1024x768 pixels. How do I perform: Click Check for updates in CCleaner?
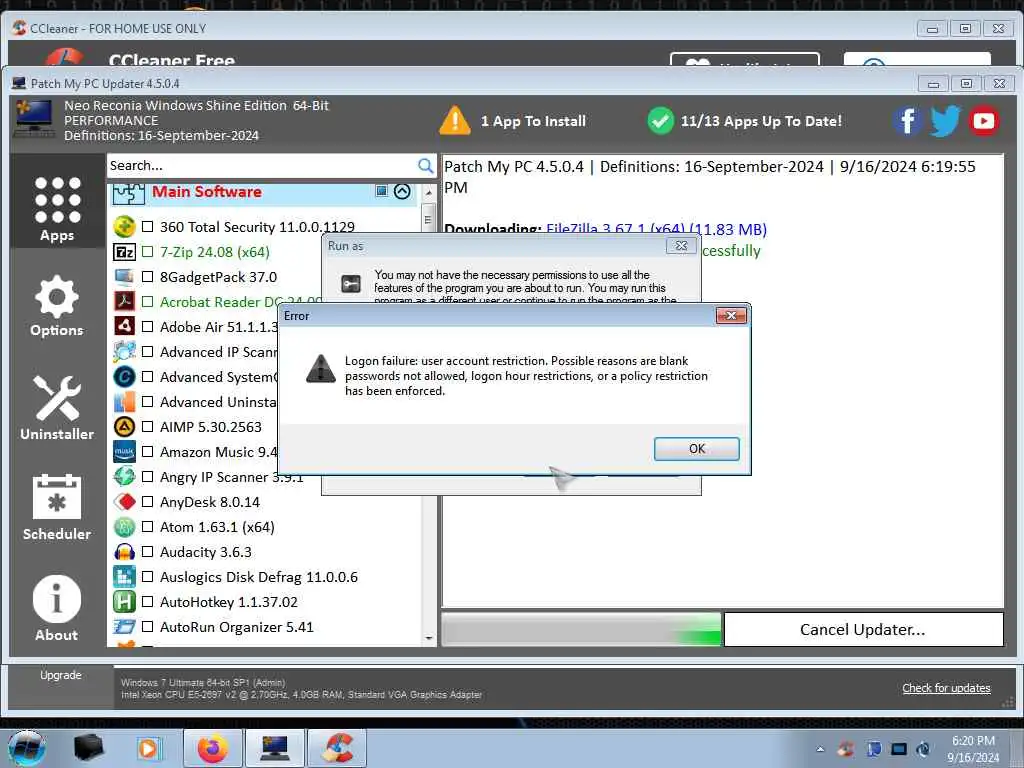coord(946,688)
